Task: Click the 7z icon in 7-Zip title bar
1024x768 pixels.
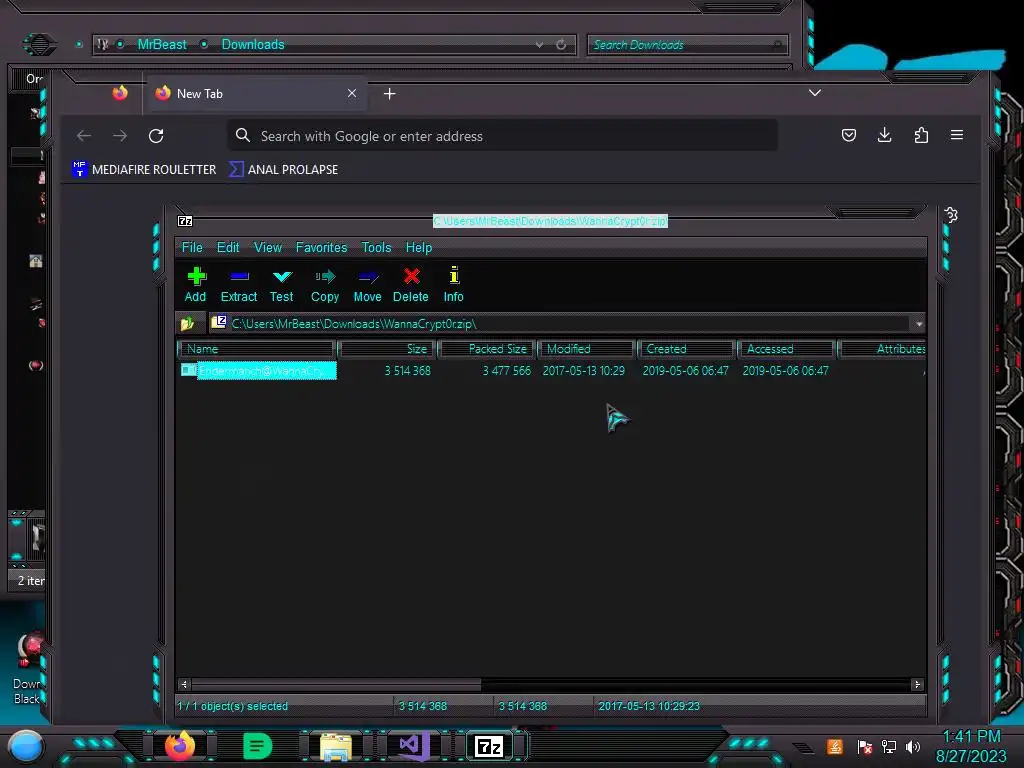Action: pos(185,221)
